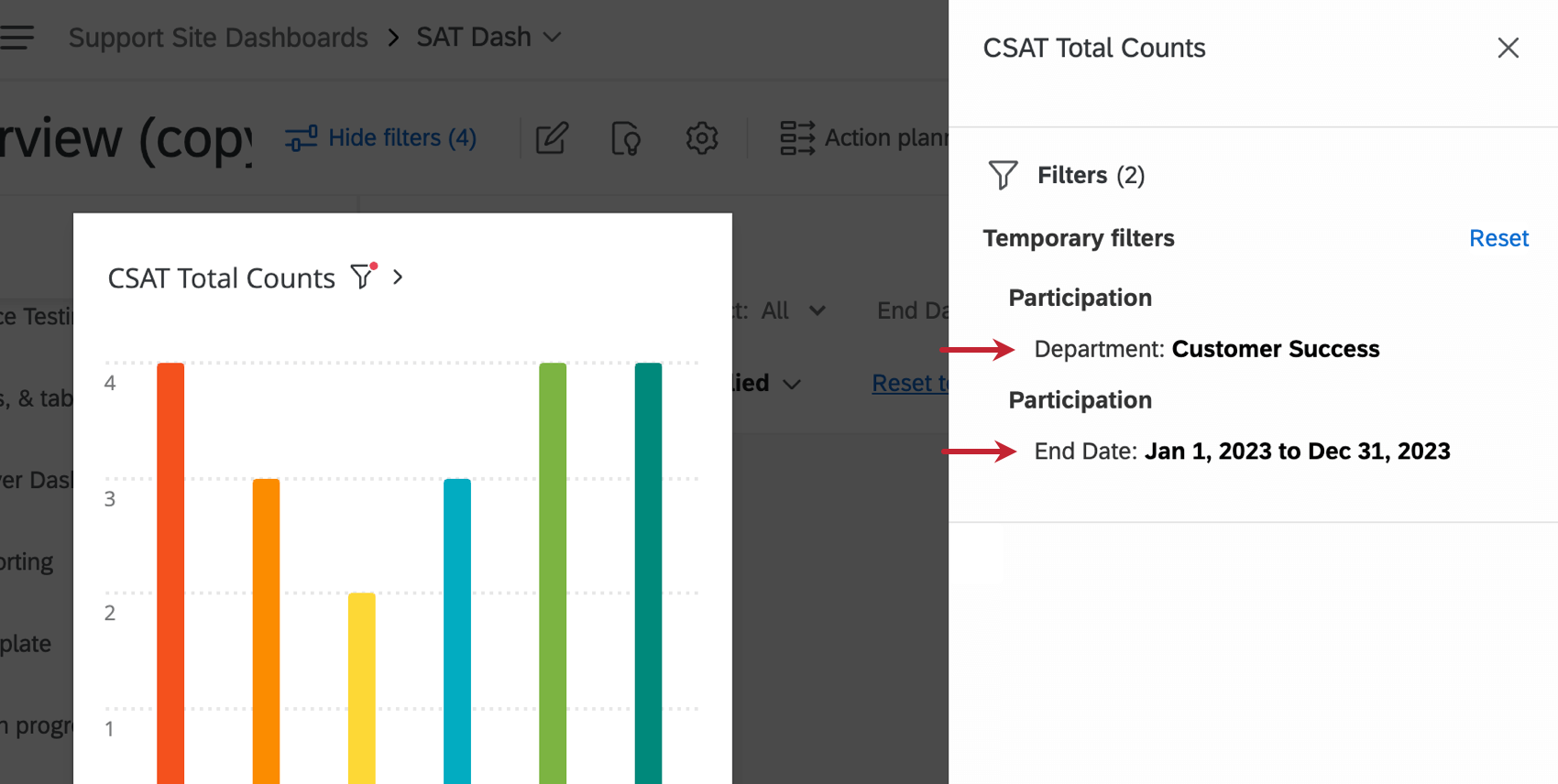Open the Applied filter dropdown
This screenshot has height=784, width=1558.
791,384
